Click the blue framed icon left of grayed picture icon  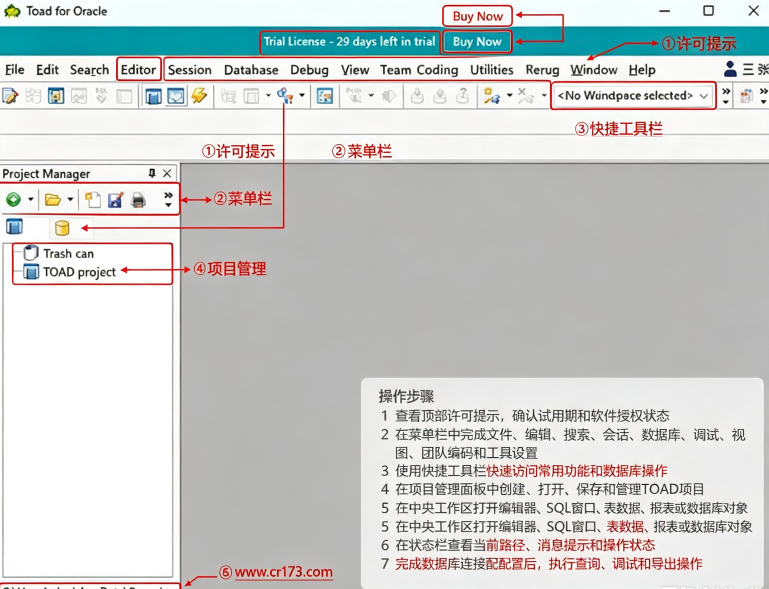point(55,96)
